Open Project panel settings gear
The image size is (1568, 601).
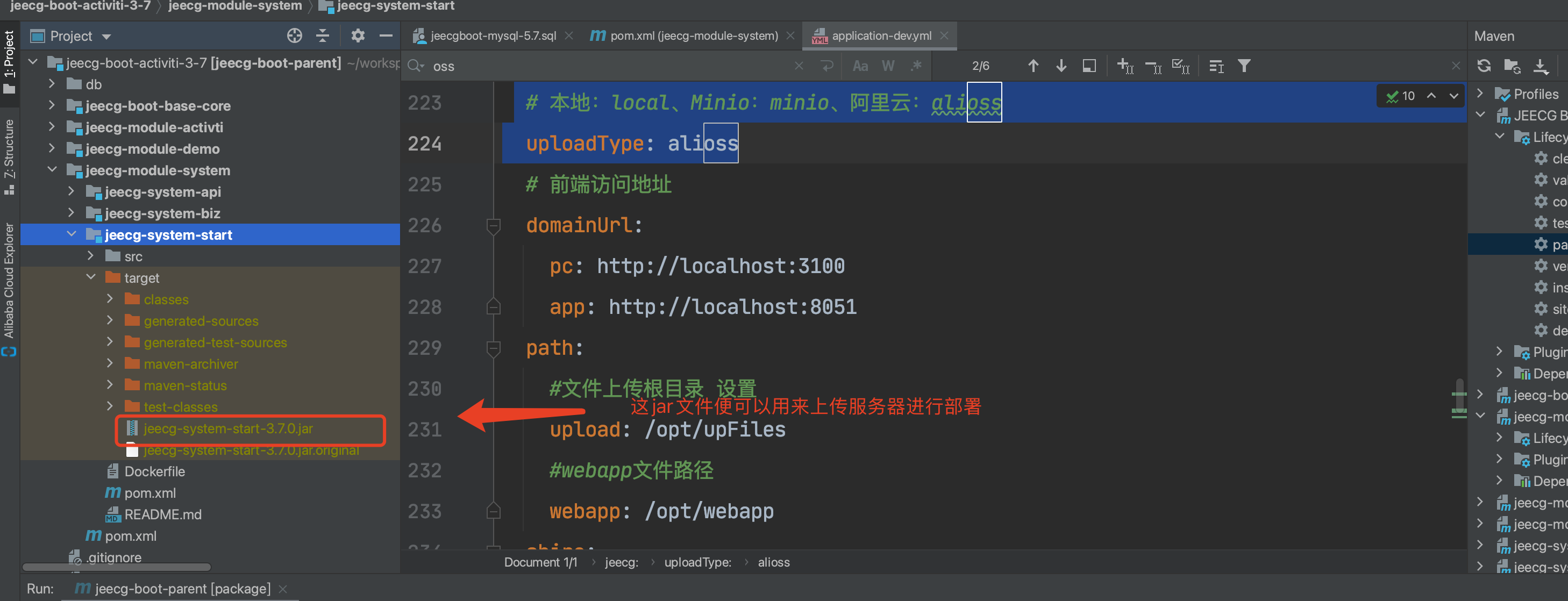[x=358, y=36]
